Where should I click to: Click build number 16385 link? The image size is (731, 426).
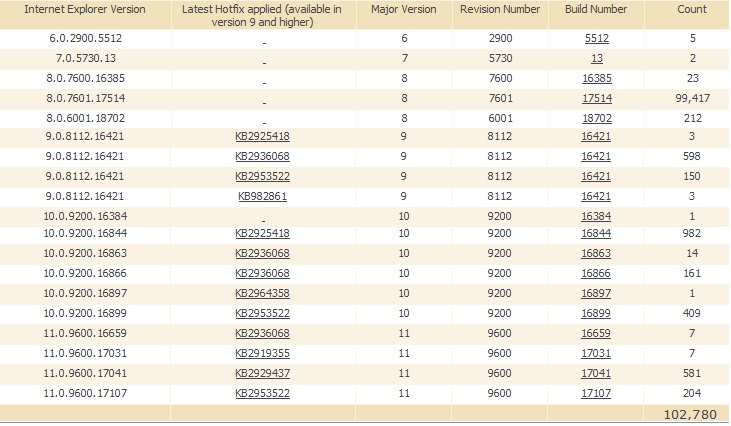tap(597, 78)
